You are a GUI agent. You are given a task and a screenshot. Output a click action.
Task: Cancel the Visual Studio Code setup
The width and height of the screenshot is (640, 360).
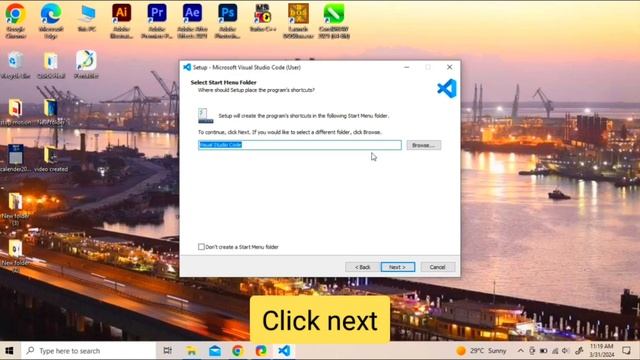tap(438, 267)
